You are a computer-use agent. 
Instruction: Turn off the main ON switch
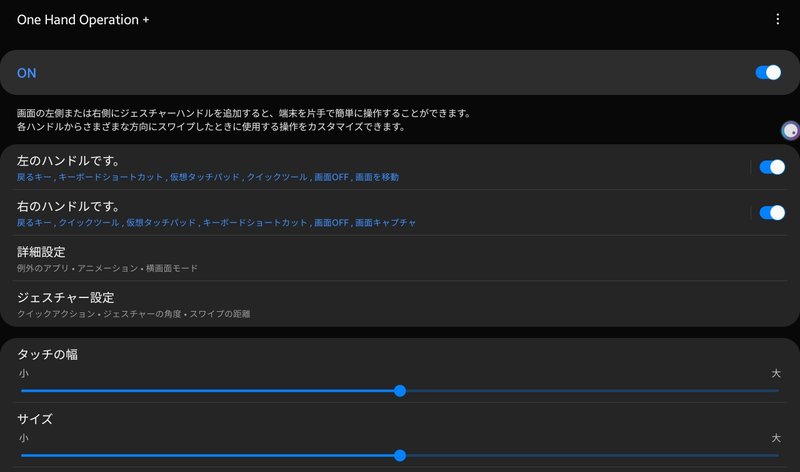tap(768, 72)
